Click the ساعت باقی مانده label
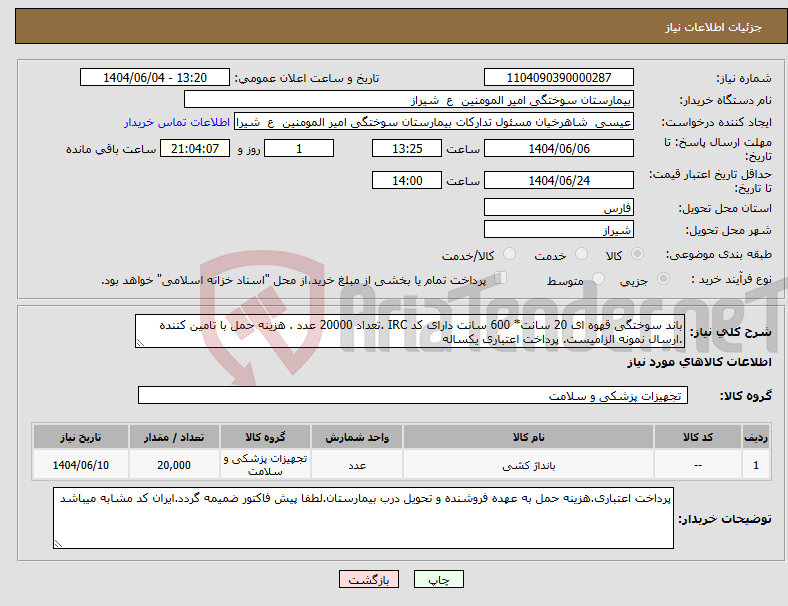This screenshot has width=788, height=606. click(x=111, y=150)
